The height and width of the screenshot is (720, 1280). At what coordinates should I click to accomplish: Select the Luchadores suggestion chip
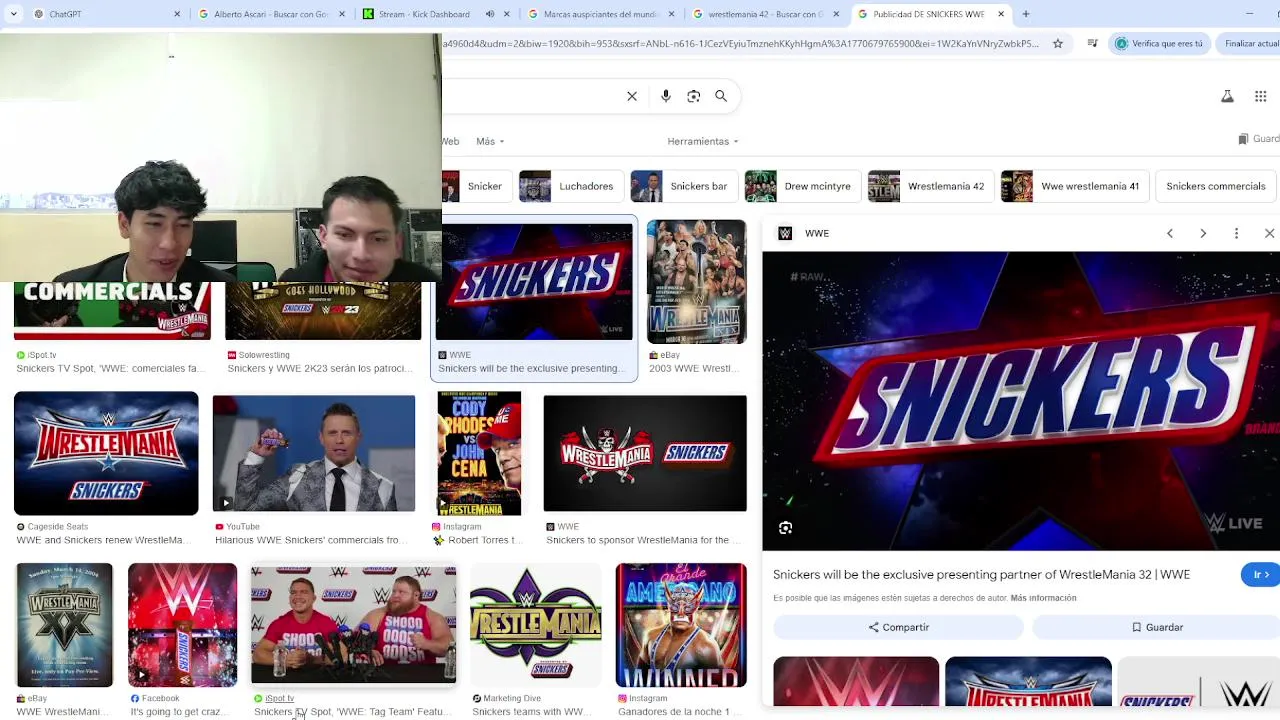tap(570, 186)
